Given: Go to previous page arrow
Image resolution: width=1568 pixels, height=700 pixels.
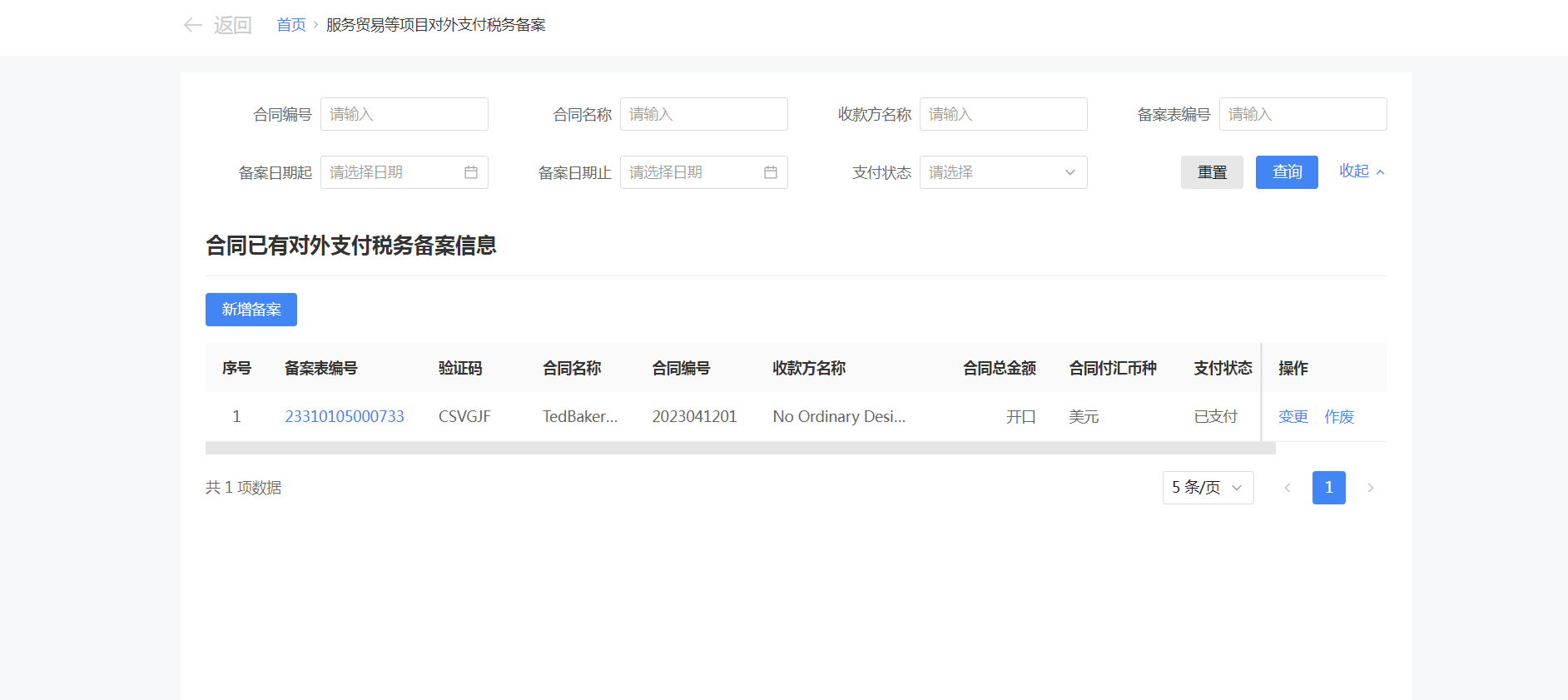Looking at the screenshot, I should tap(1288, 488).
